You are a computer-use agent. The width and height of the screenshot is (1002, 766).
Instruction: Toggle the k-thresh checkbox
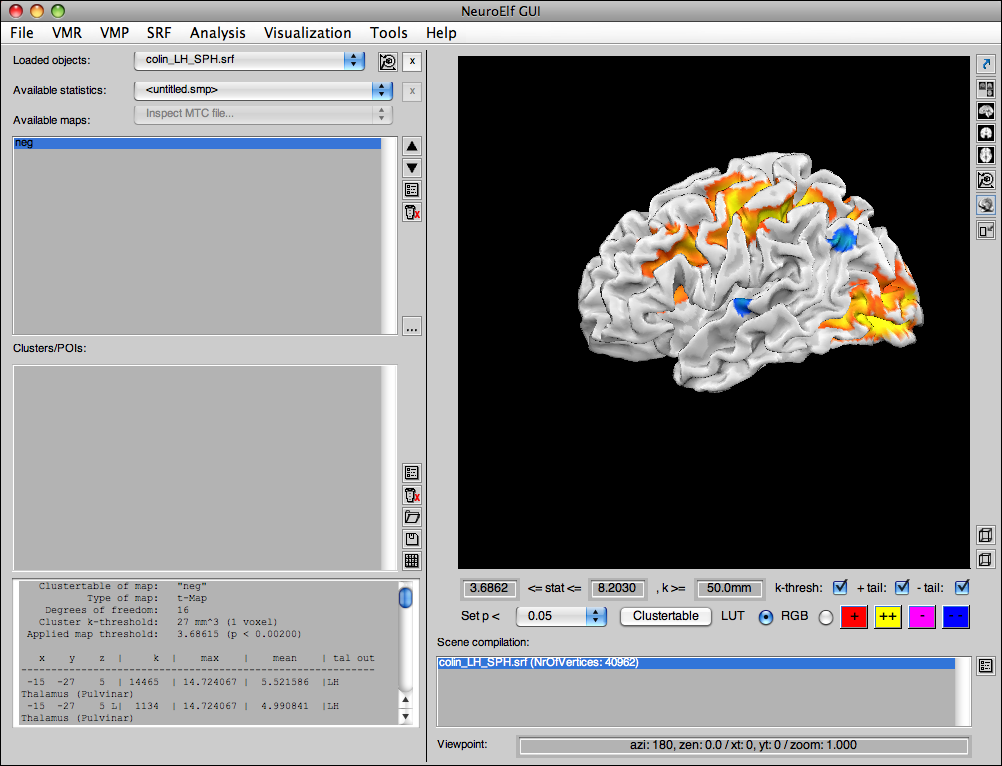pos(840,587)
